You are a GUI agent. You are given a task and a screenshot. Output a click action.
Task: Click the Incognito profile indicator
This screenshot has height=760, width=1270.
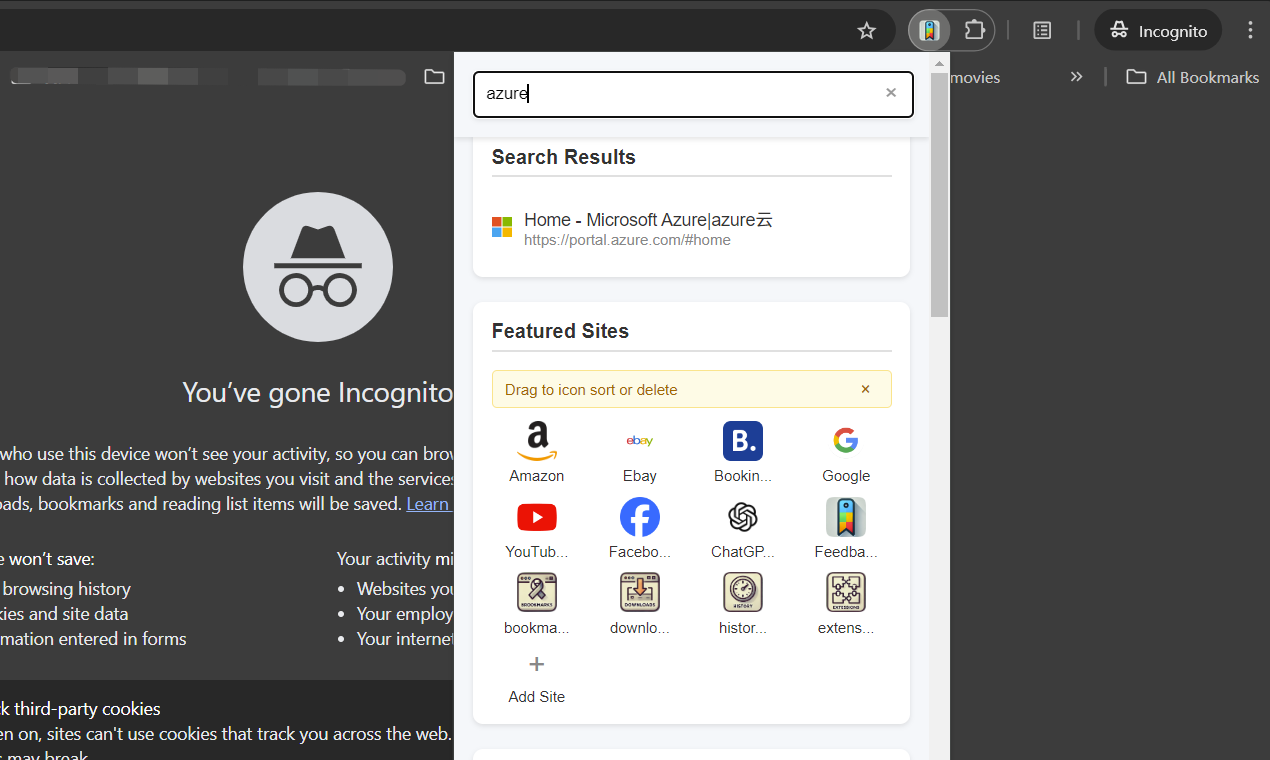(x=1158, y=31)
